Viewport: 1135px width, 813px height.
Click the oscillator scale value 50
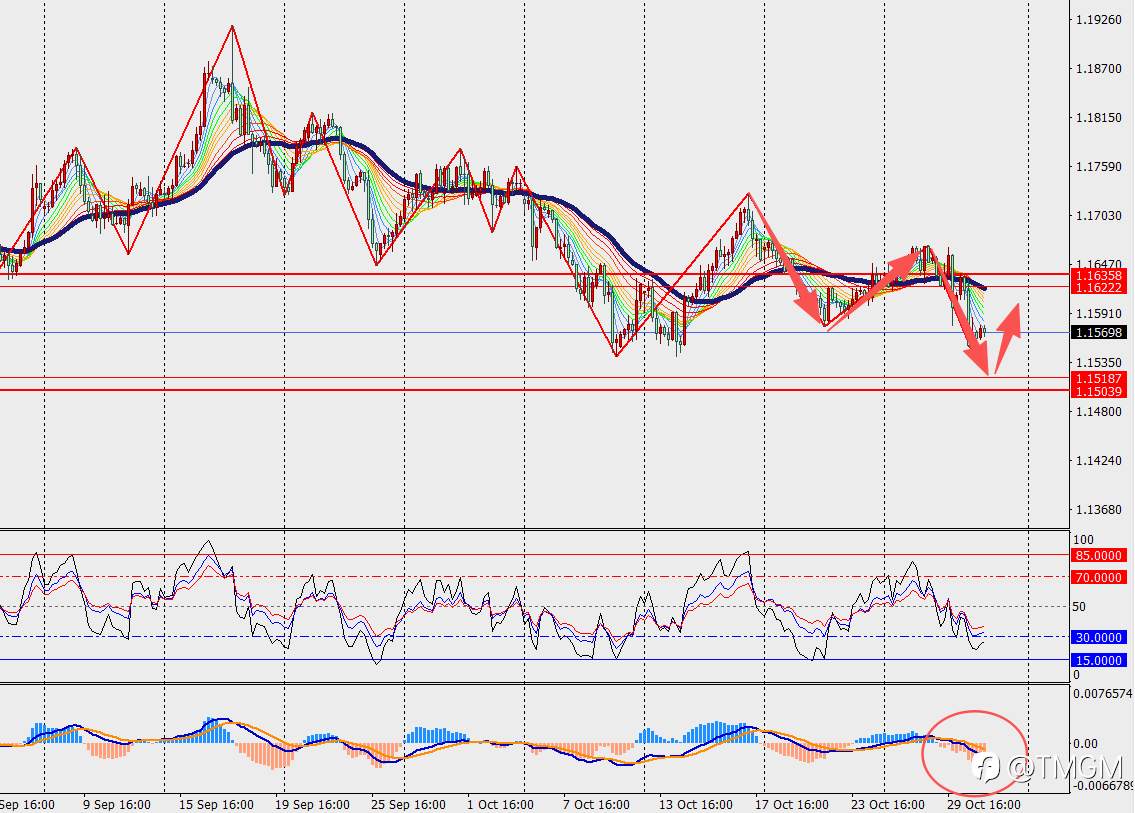tap(1079, 607)
